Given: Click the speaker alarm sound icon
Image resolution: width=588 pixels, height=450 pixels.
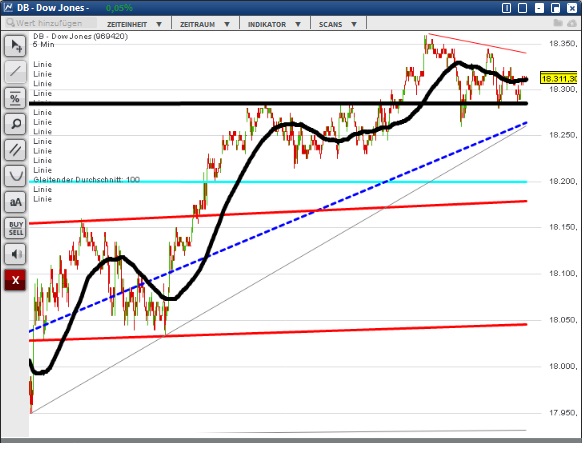Looking at the screenshot, I should (15, 254).
